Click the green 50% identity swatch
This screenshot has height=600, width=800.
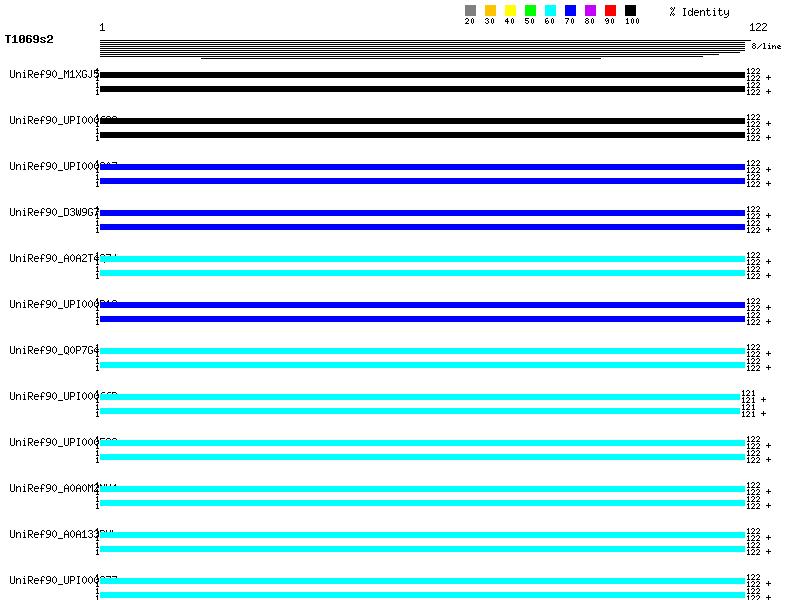tap(530, 11)
